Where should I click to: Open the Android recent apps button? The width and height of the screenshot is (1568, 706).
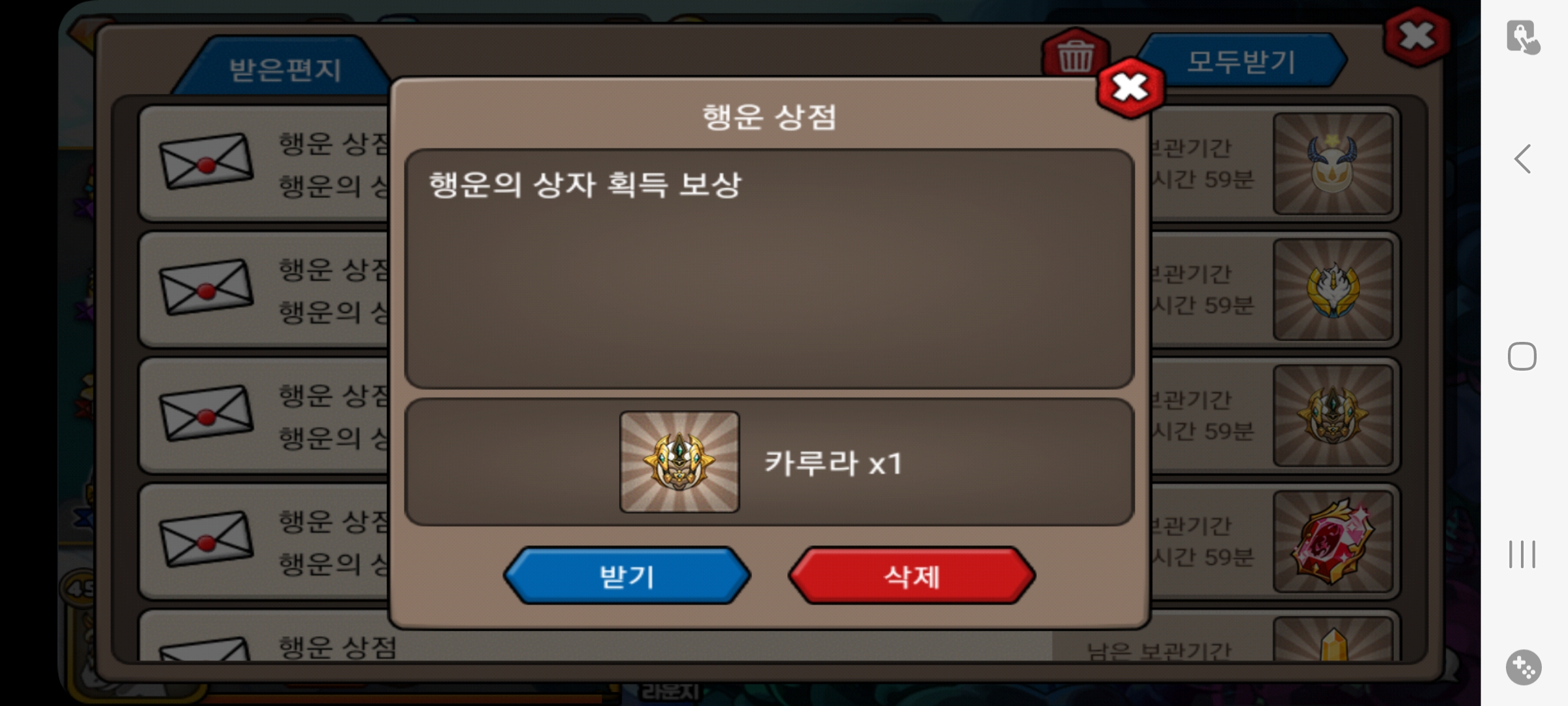tap(1522, 554)
